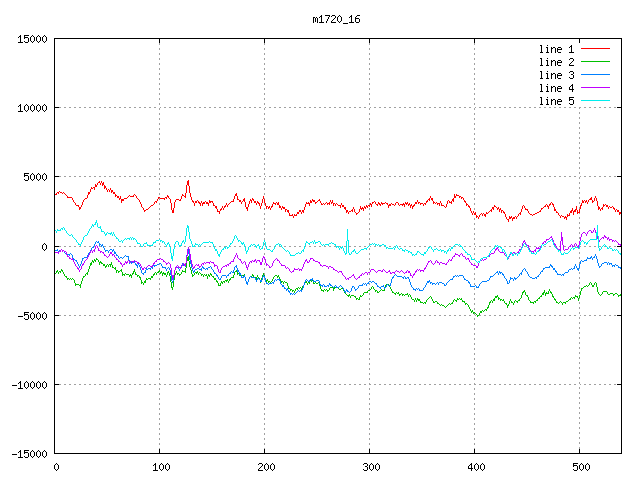Click the 5000 y-axis tick label
This screenshot has height=480, width=640.
[x=35, y=177]
